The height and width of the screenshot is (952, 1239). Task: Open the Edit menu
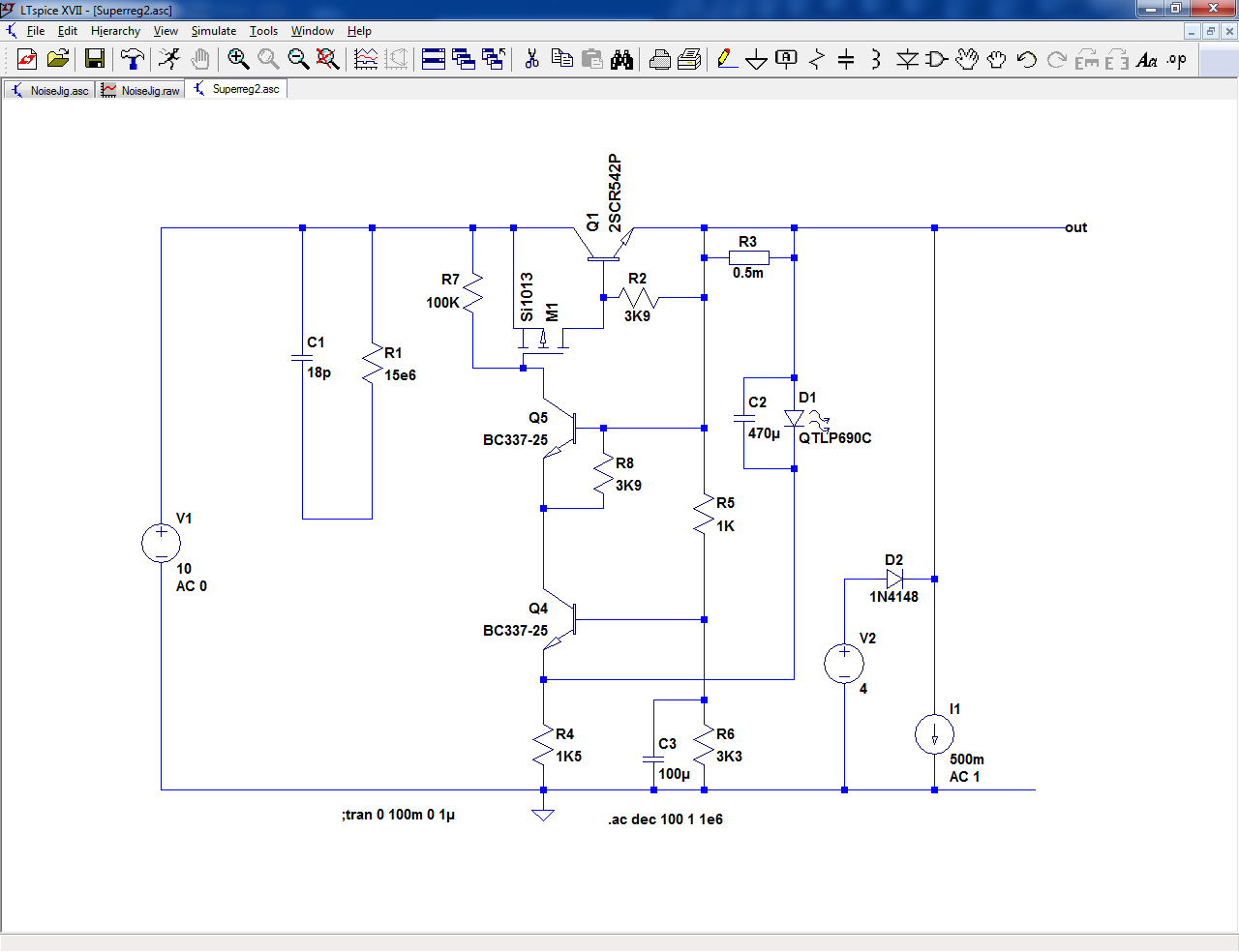pyautogui.click(x=68, y=31)
